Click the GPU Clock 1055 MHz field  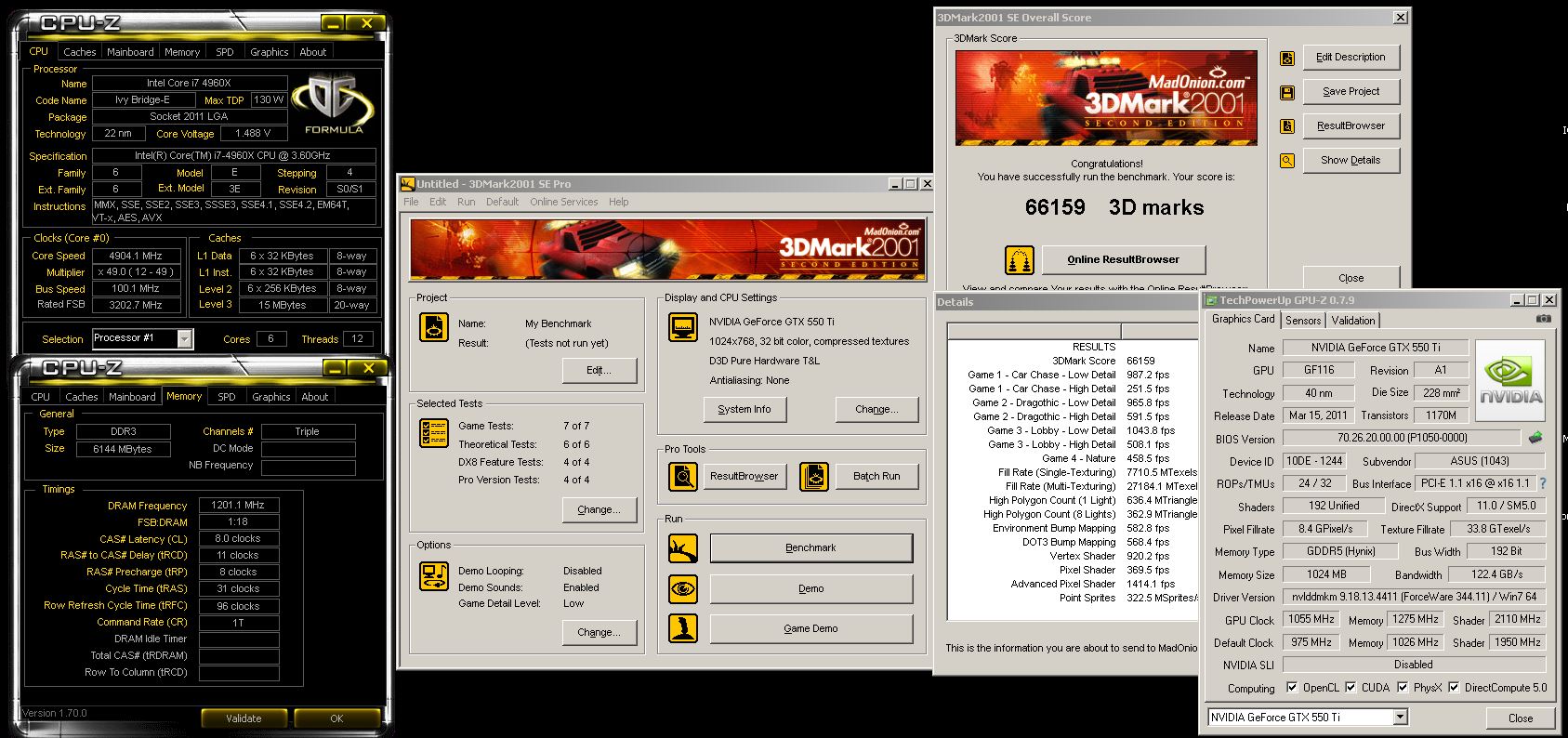(1311, 619)
